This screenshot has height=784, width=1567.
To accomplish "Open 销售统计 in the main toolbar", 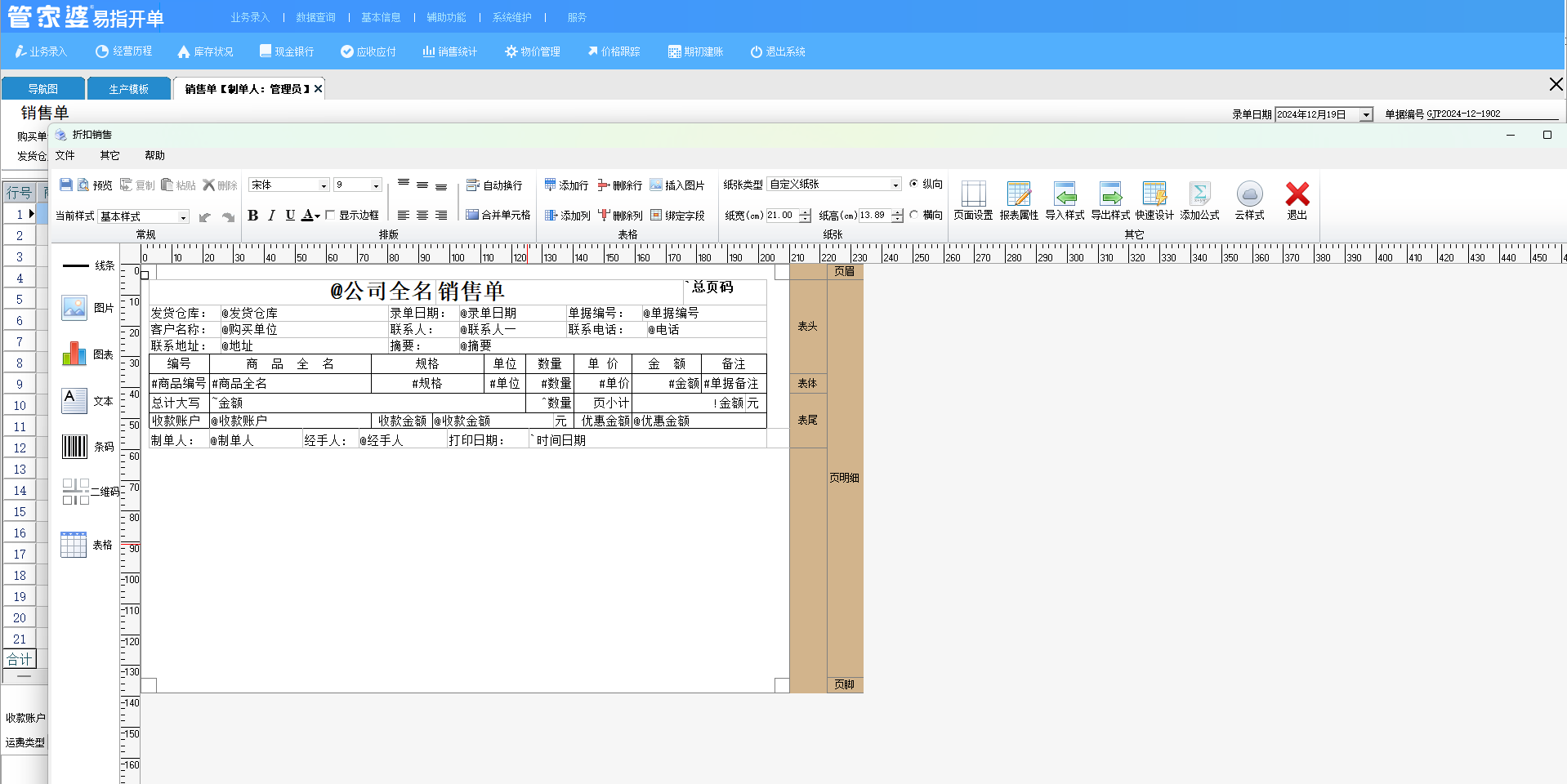I will pyautogui.click(x=450, y=51).
